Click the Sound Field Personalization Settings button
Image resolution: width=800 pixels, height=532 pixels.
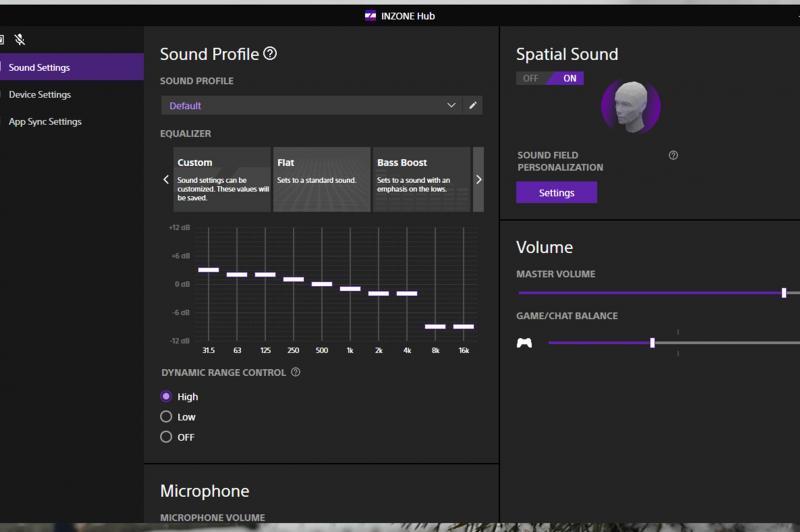point(556,192)
